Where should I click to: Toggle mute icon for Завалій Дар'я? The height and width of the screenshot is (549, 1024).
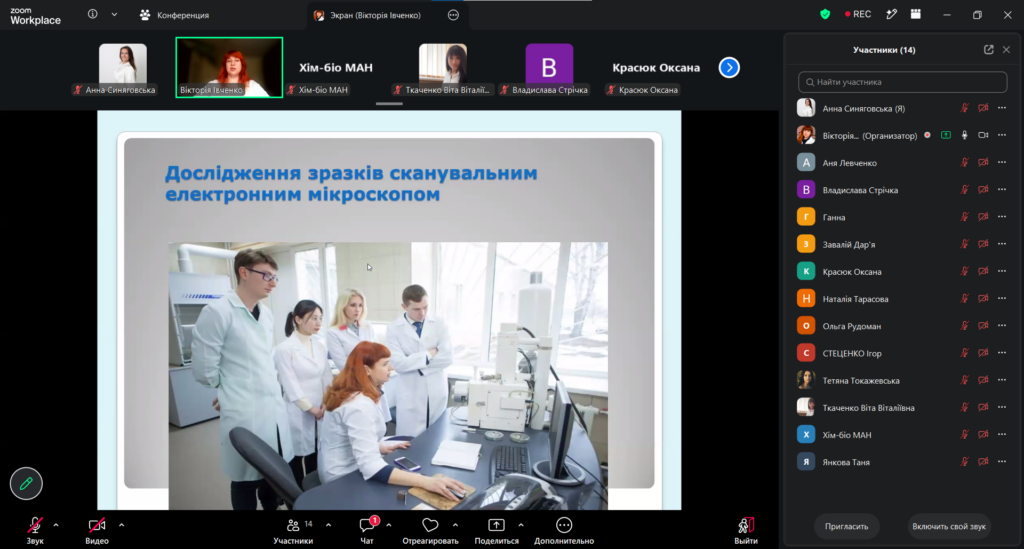pos(965,244)
